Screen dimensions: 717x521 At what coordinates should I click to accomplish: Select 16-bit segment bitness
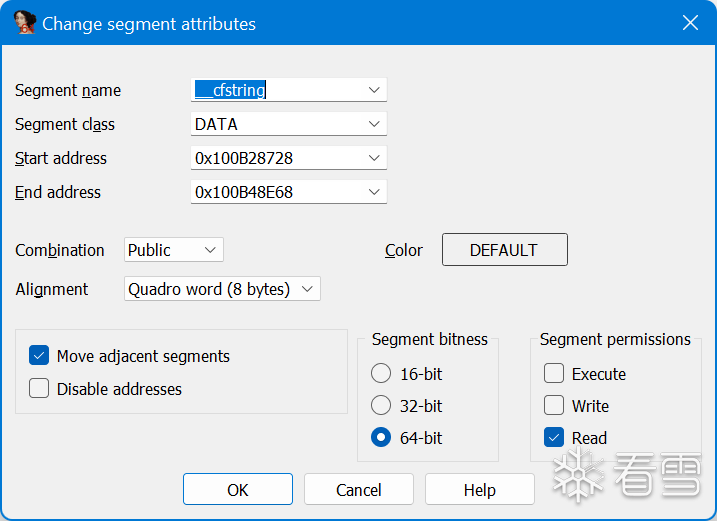click(381, 374)
